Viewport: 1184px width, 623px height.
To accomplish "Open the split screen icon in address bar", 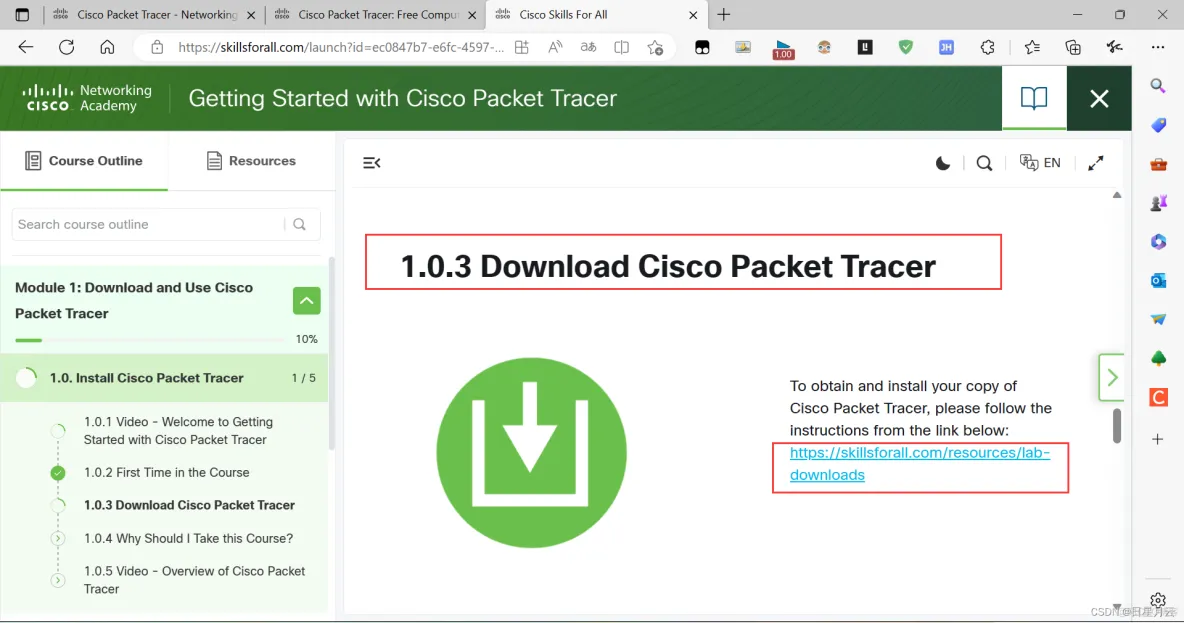I will coord(621,47).
